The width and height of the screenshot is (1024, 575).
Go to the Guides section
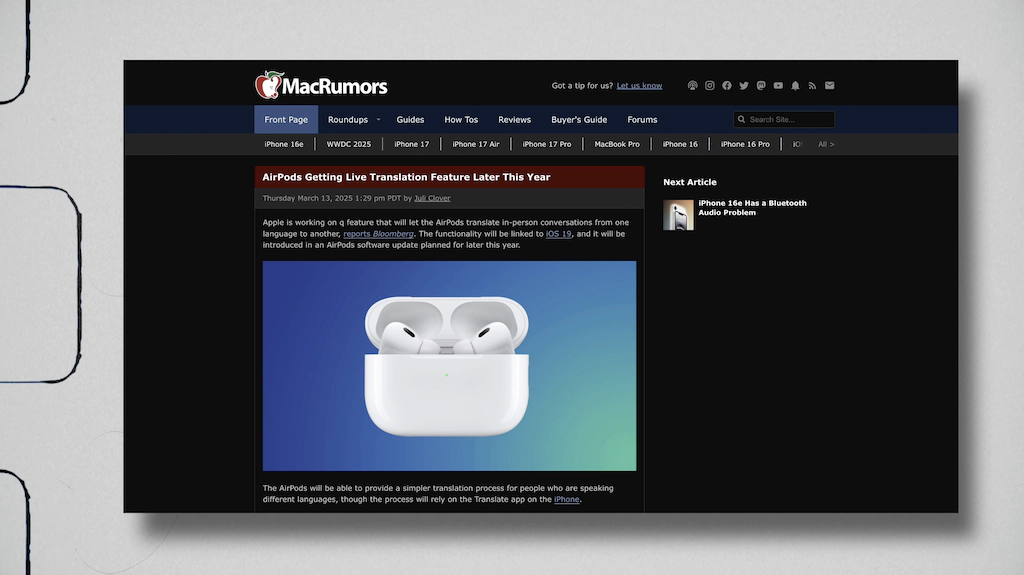pos(410,120)
